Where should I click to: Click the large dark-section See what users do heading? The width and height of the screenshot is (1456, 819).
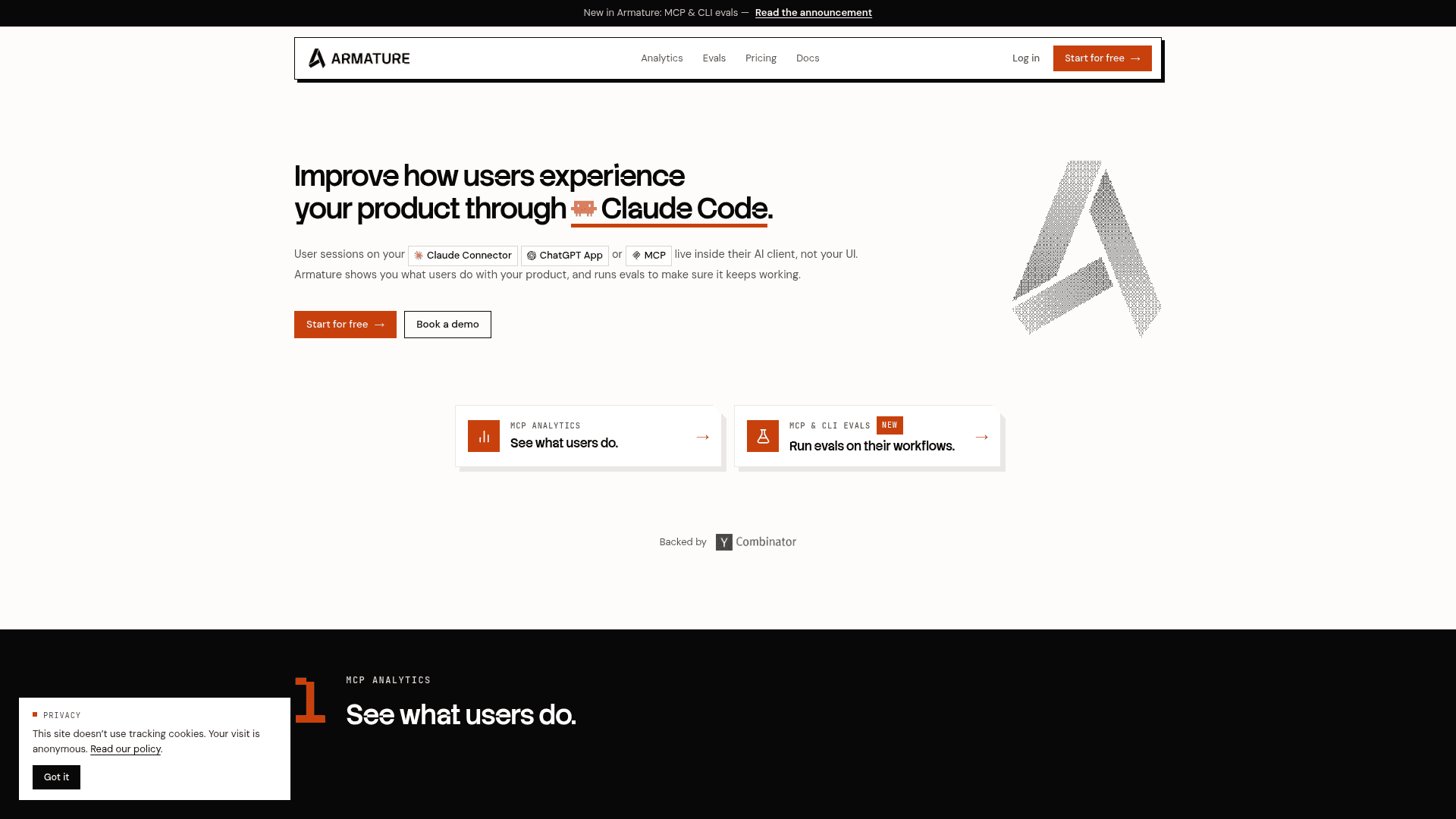pyautogui.click(x=461, y=715)
